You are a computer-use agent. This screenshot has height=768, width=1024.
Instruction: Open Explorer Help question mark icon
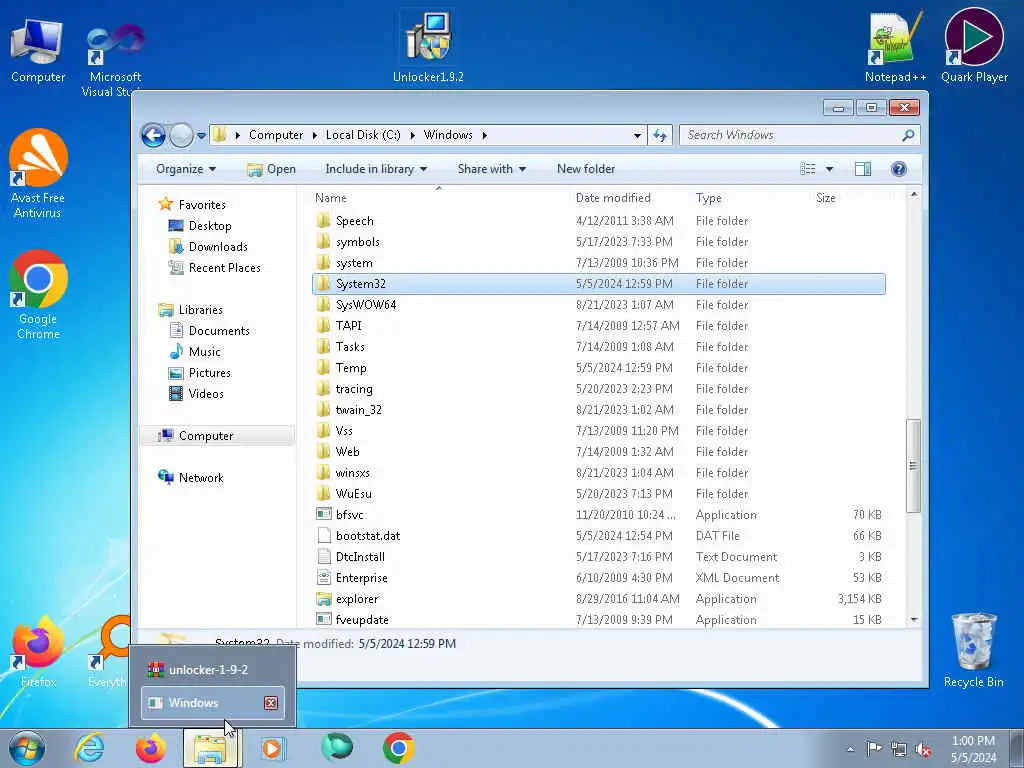coord(899,169)
